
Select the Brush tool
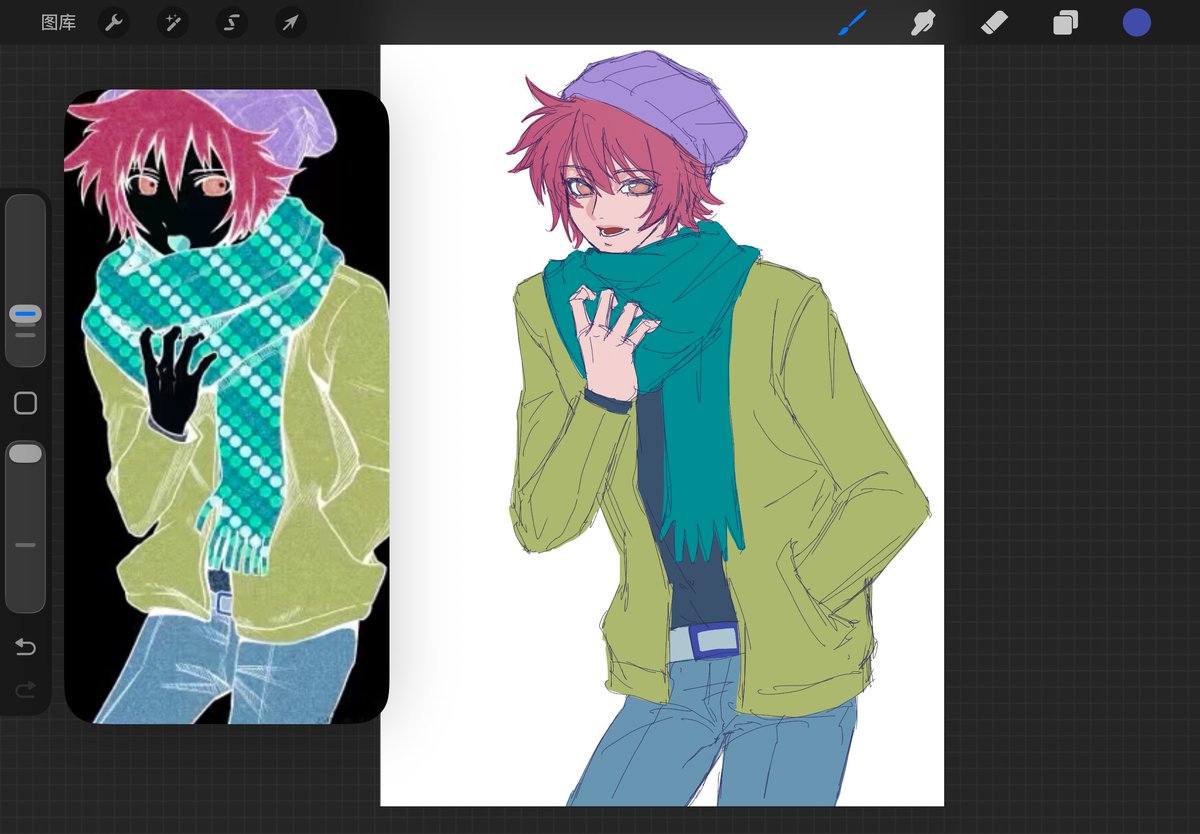tap(853, 22)
